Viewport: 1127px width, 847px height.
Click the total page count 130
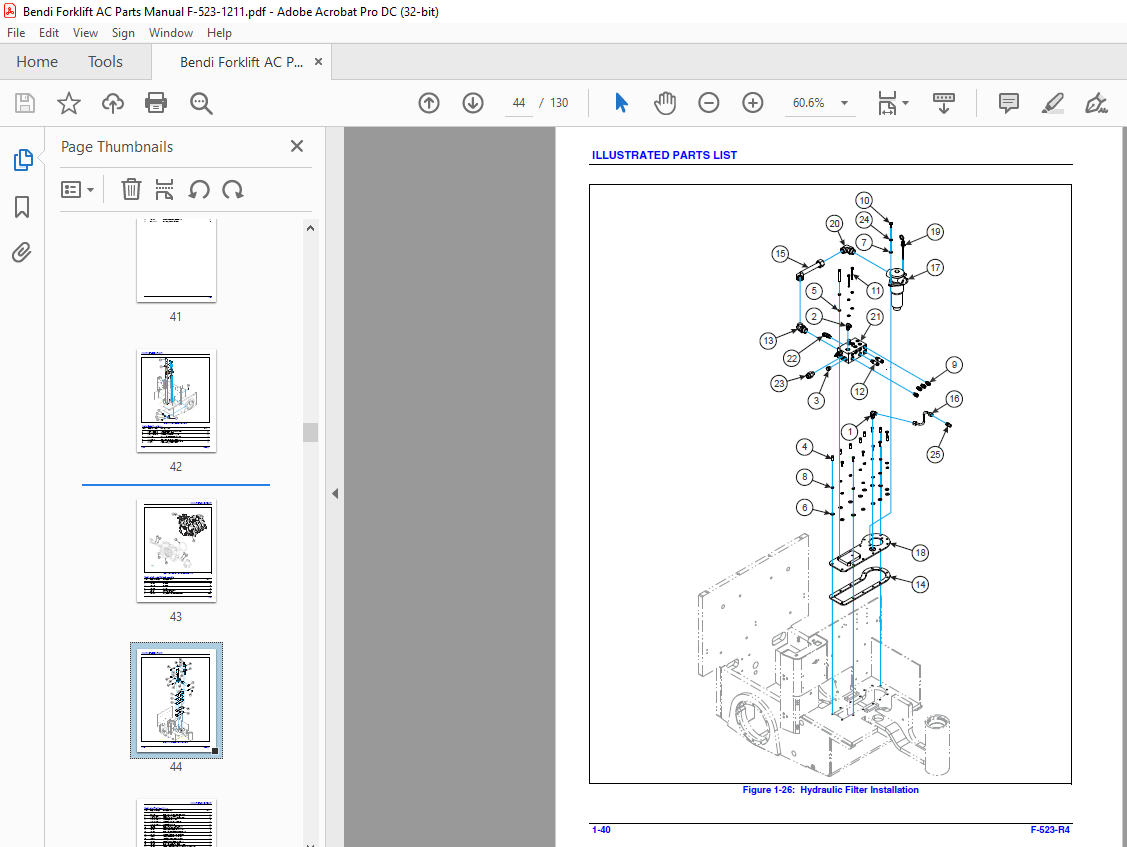coord(559,103)
